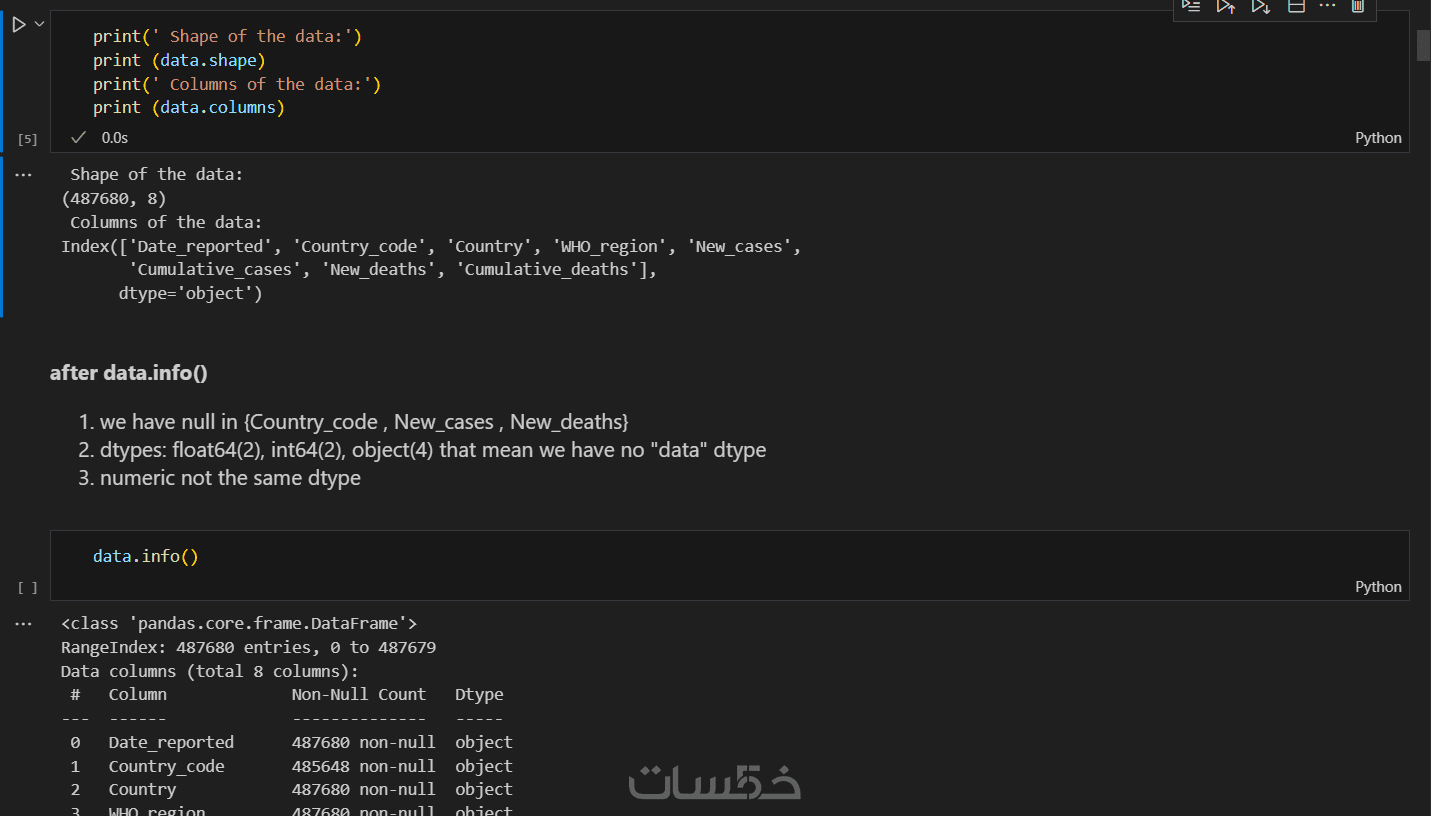Change language mode of the print cell
The height and width of the screenshot is (816, 1431).
pos(1378,138)
